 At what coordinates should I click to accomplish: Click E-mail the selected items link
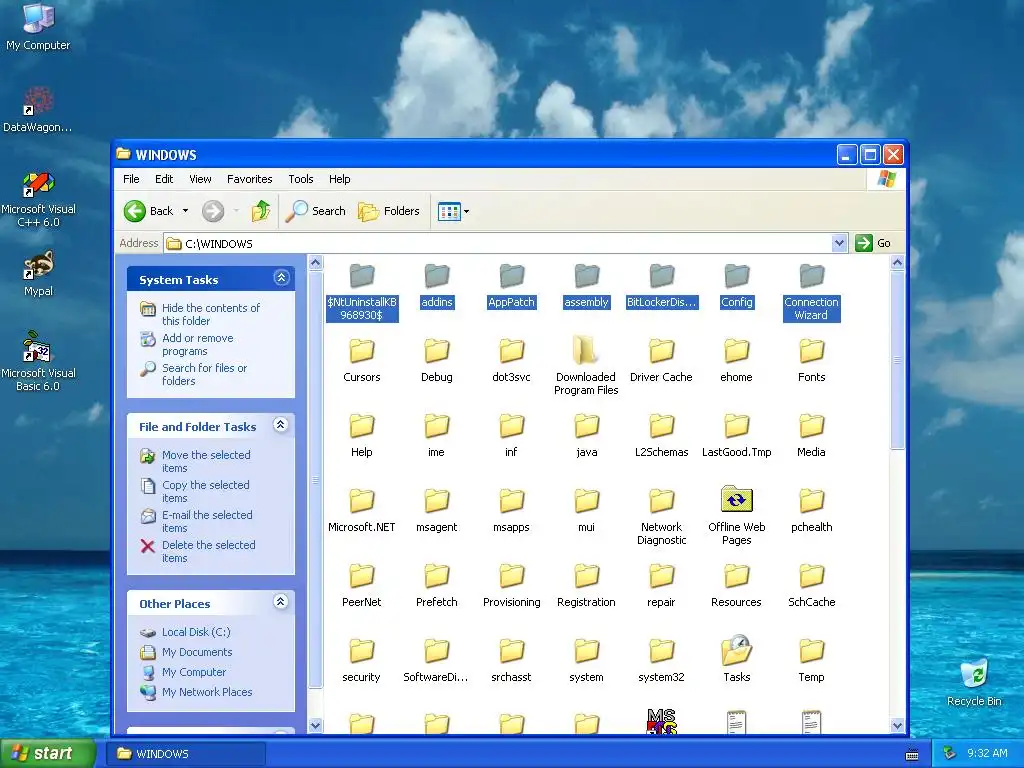click(207, 521)
